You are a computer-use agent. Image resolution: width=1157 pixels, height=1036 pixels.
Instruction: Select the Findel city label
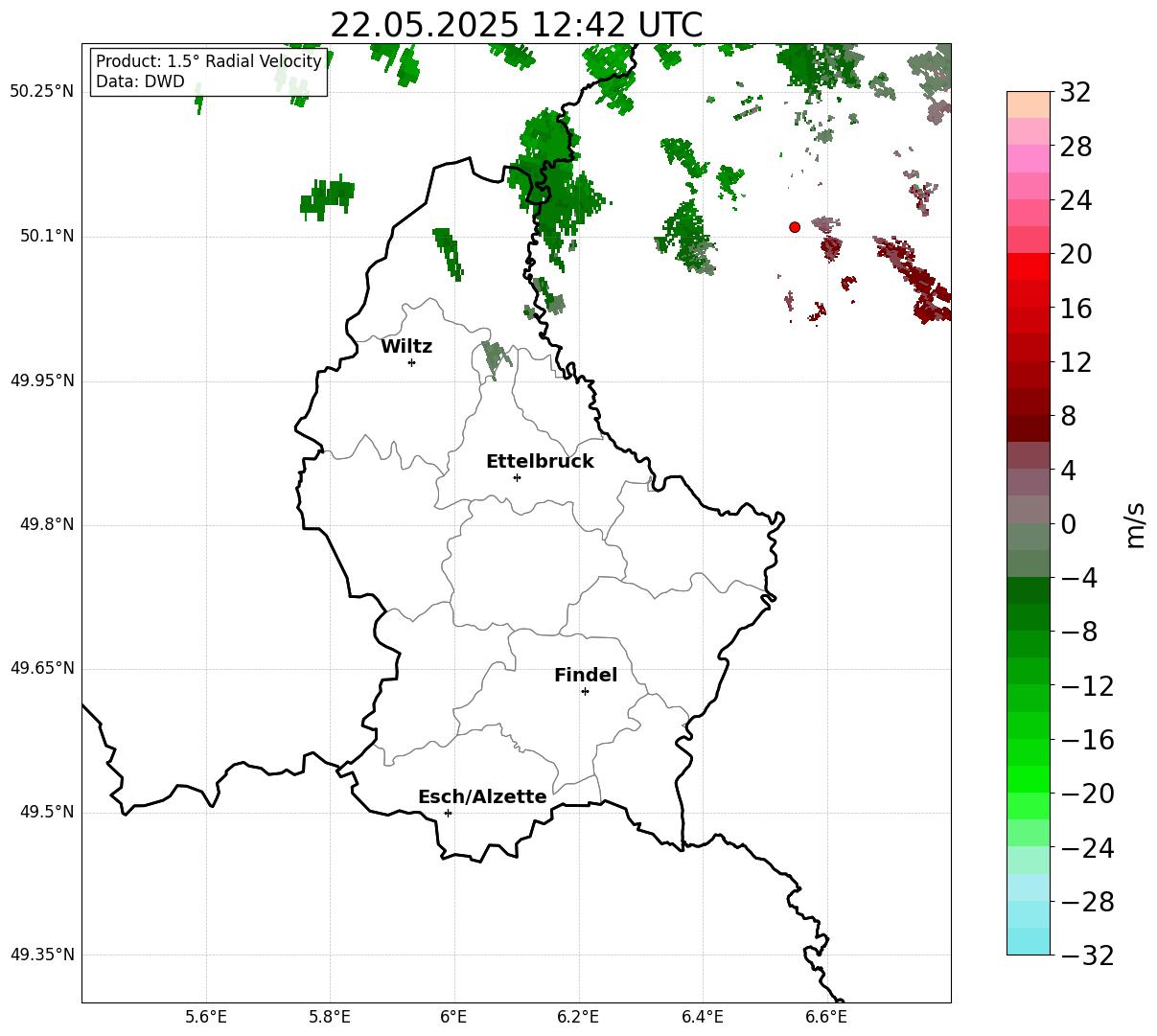point(586,676)
